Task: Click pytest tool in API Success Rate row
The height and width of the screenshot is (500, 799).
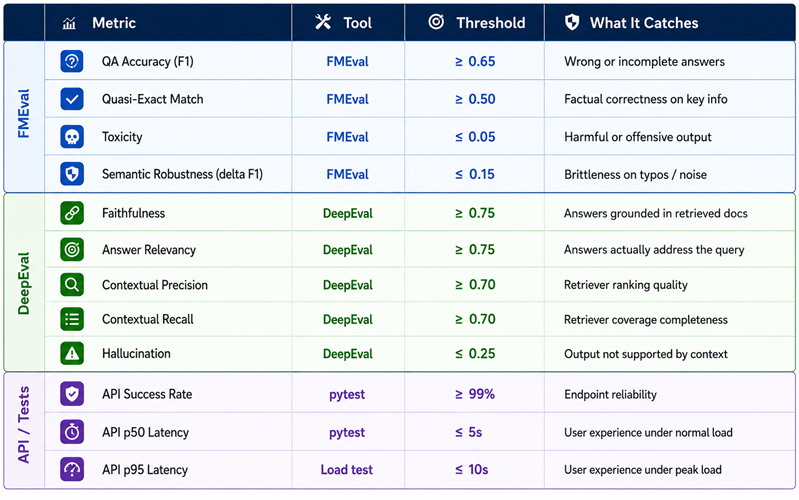Action: (x=347, y=395)
